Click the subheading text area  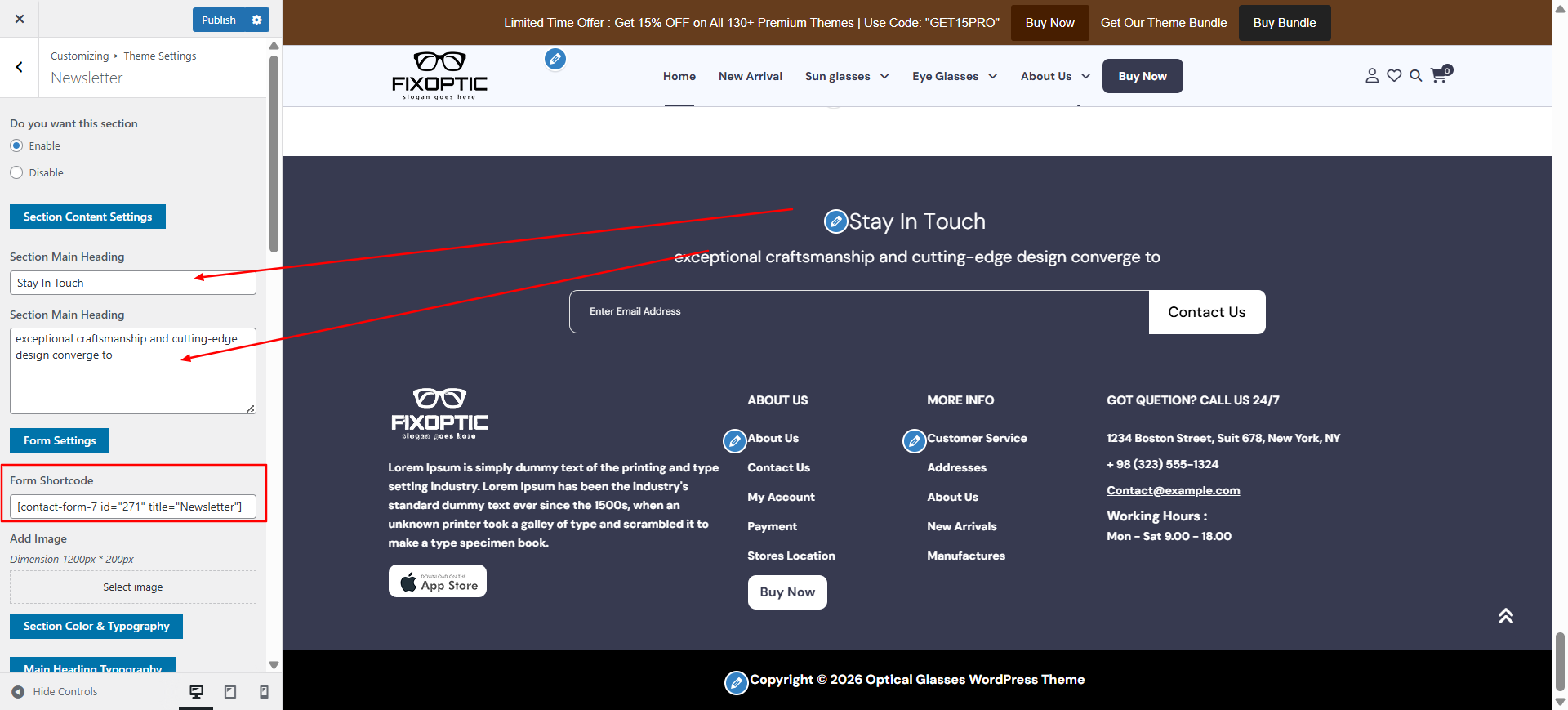coord(133,371)
